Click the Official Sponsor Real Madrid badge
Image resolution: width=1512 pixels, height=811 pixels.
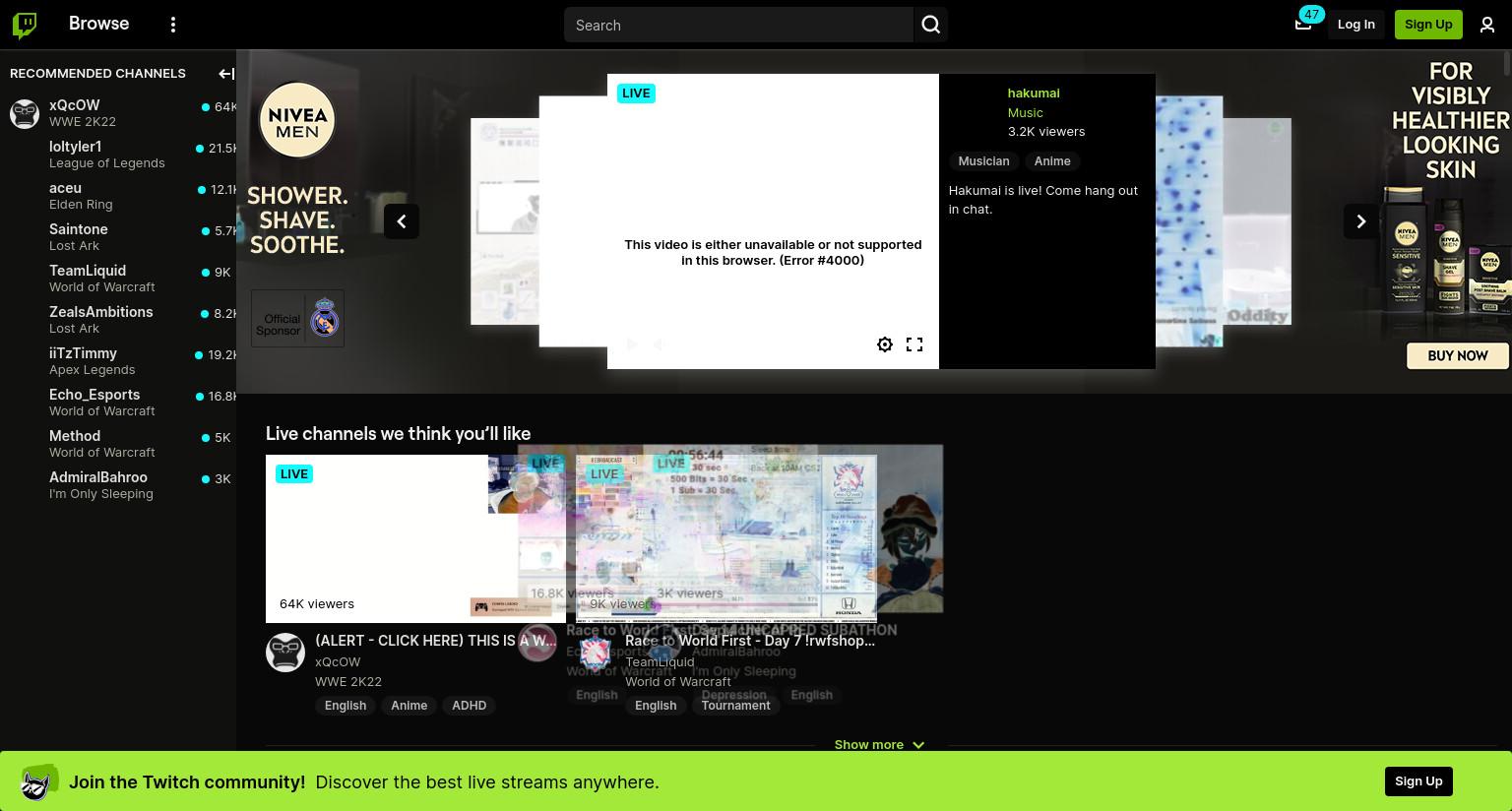[297, 318]
